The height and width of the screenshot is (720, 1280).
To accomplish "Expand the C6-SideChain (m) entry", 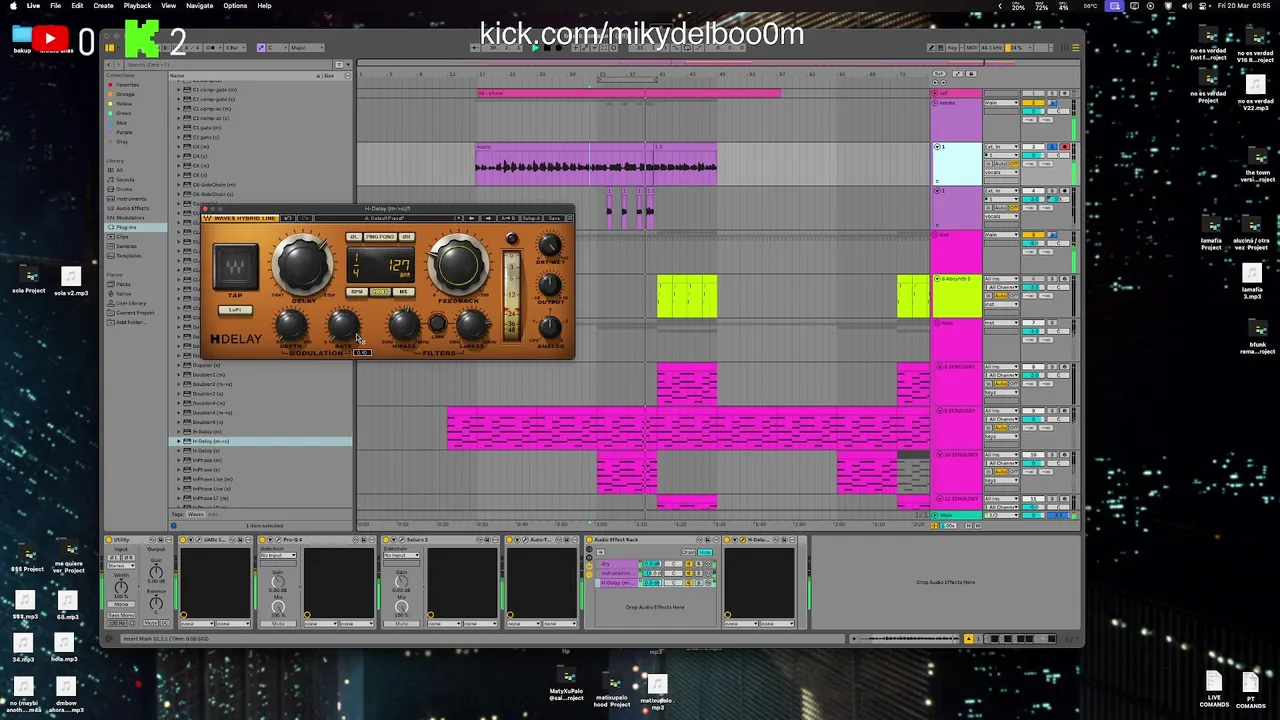I will (179, 185).
